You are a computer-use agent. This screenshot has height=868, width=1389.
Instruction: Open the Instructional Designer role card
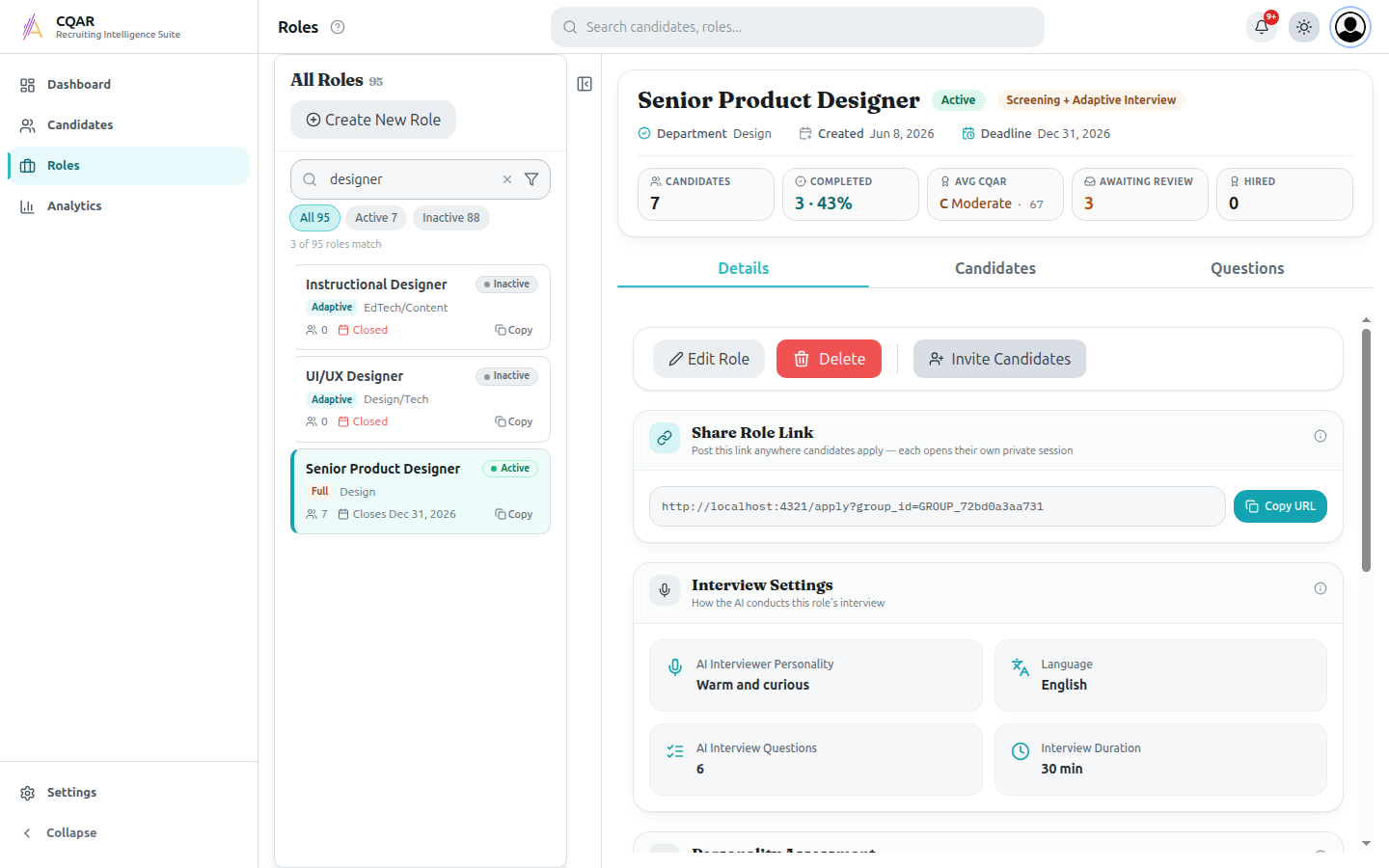pos(421,307)
